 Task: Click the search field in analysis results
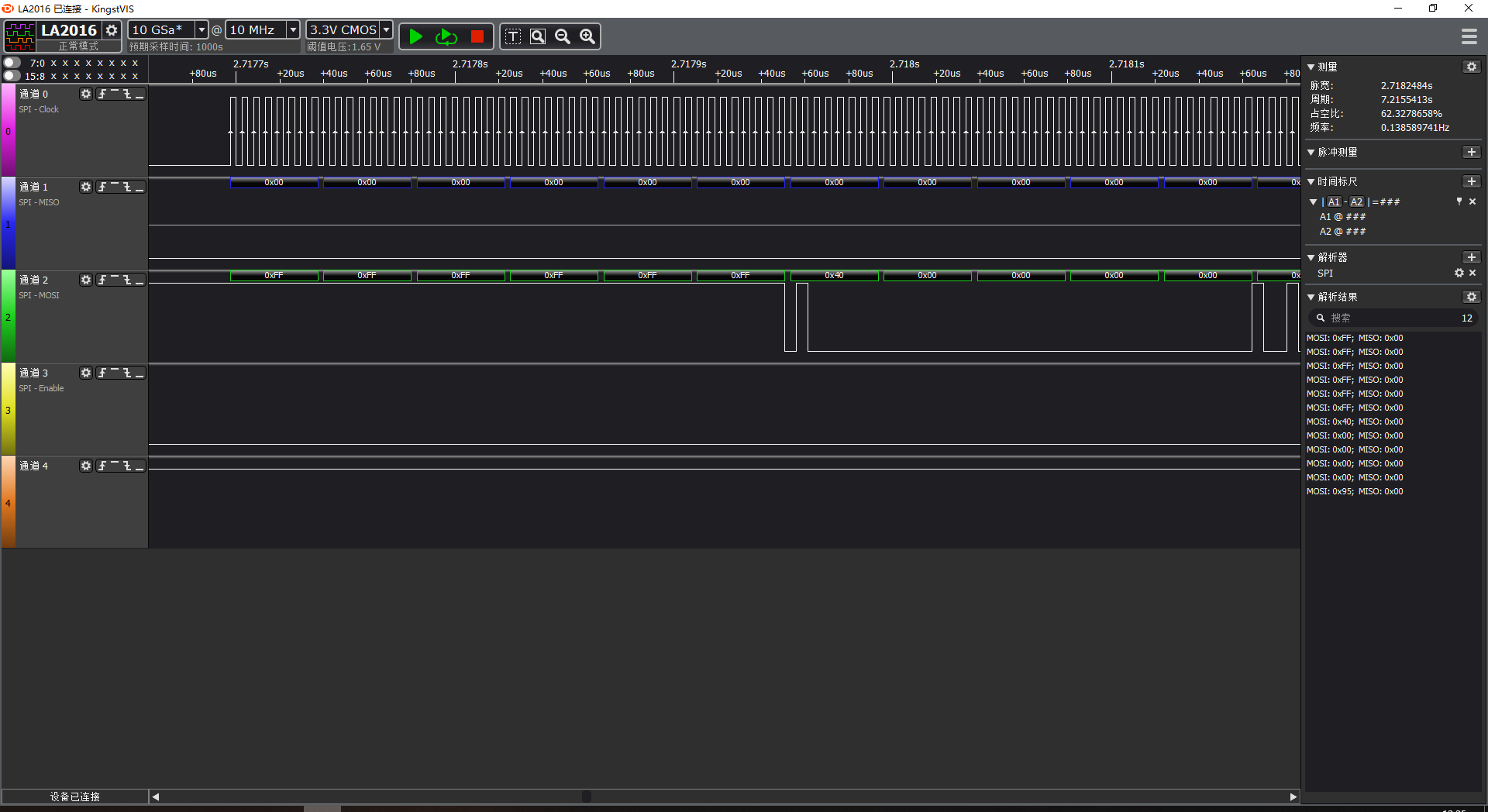pos(1393,318)
